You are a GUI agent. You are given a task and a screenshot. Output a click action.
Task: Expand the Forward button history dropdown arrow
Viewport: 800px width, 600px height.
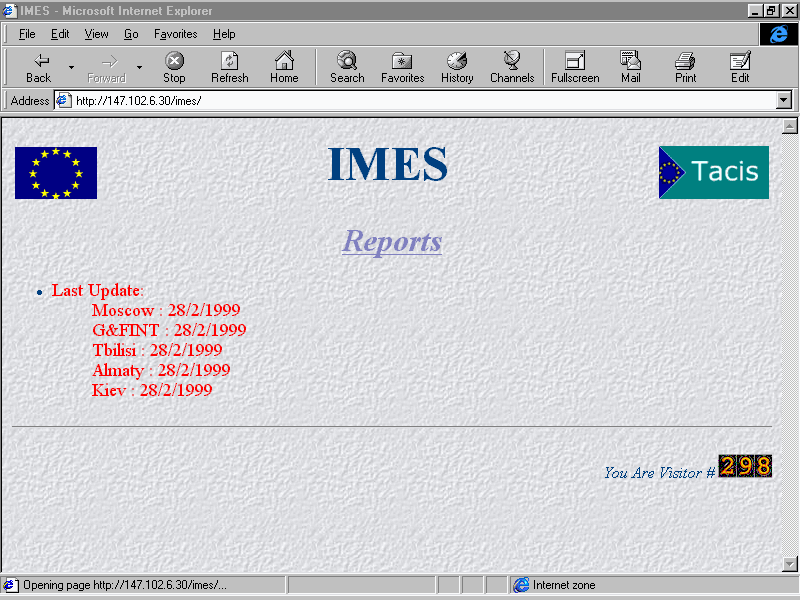139,67
